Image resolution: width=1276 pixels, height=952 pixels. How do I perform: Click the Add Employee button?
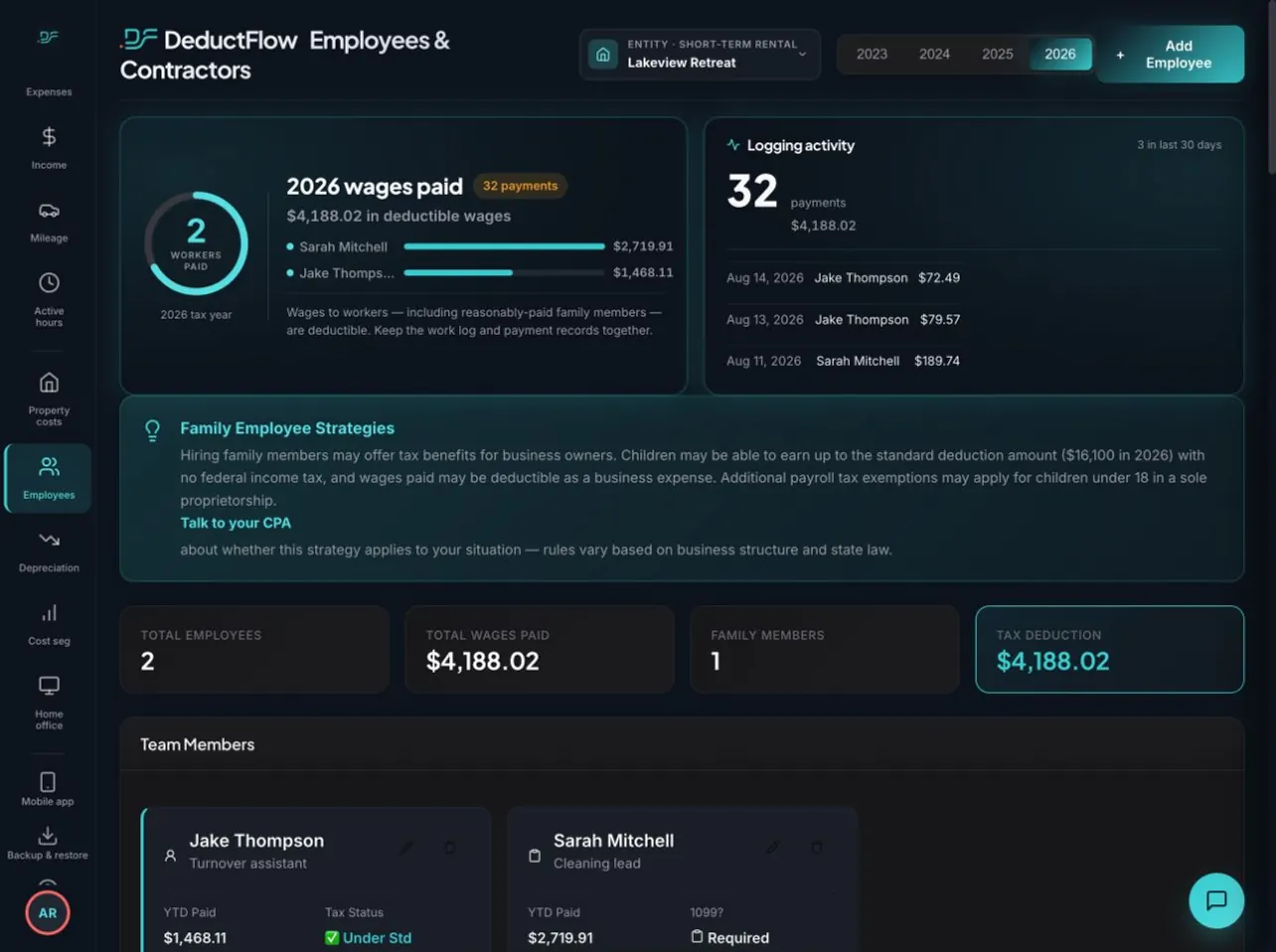point(1170,54)
